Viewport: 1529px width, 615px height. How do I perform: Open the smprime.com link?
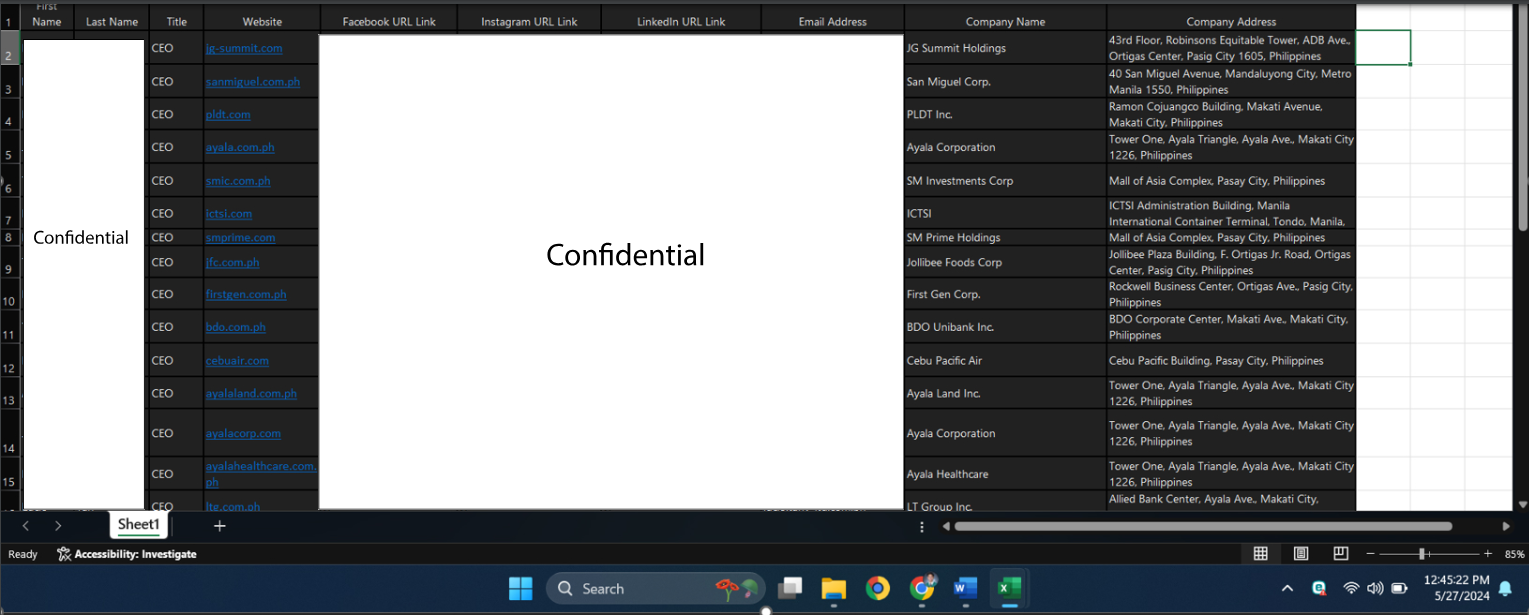point(241,237)
